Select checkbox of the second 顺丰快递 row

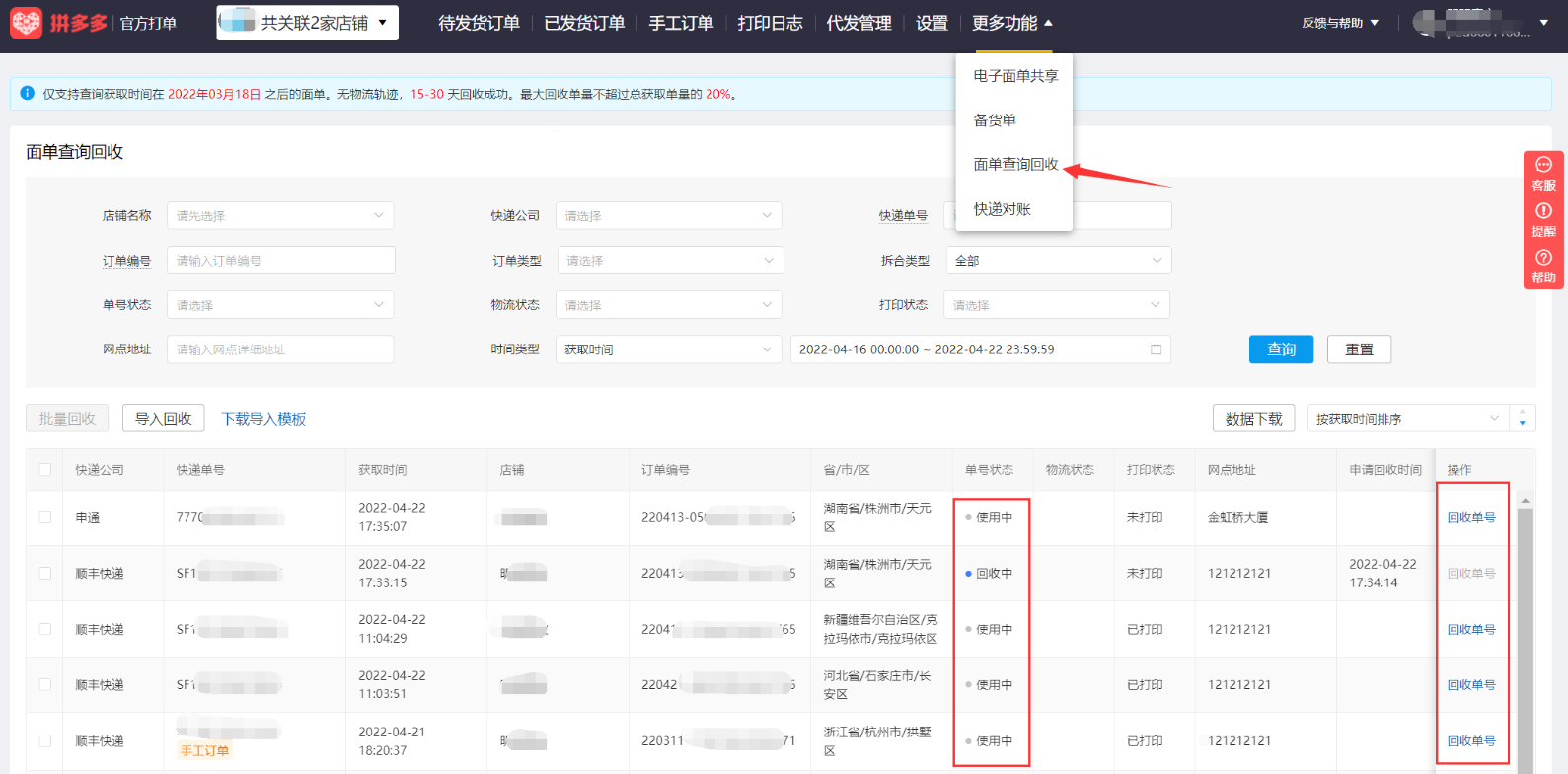tap(45, 629)
